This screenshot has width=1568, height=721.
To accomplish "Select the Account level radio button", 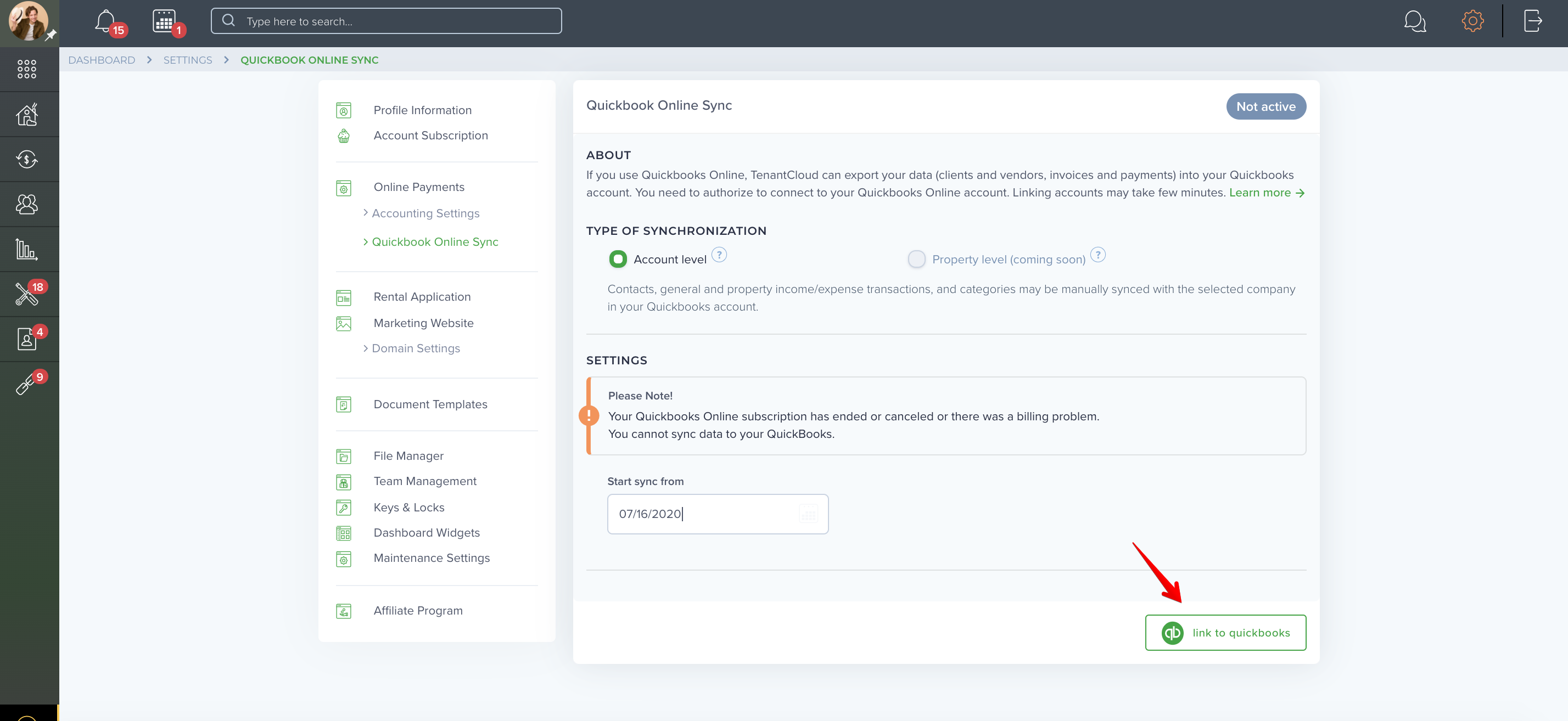I will coord(617,259).
